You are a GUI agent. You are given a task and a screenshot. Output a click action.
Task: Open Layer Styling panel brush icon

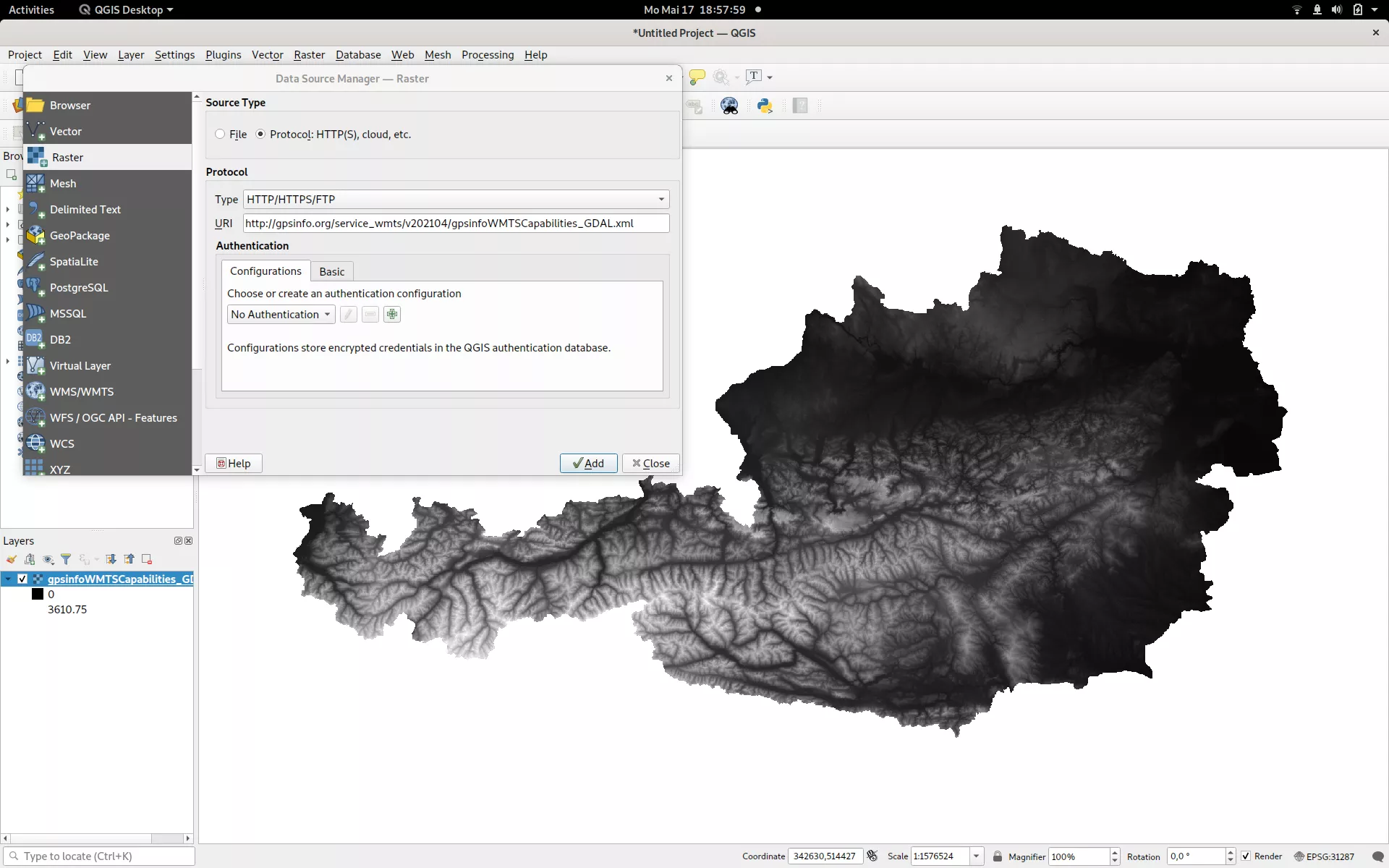[x=12, y=559]
